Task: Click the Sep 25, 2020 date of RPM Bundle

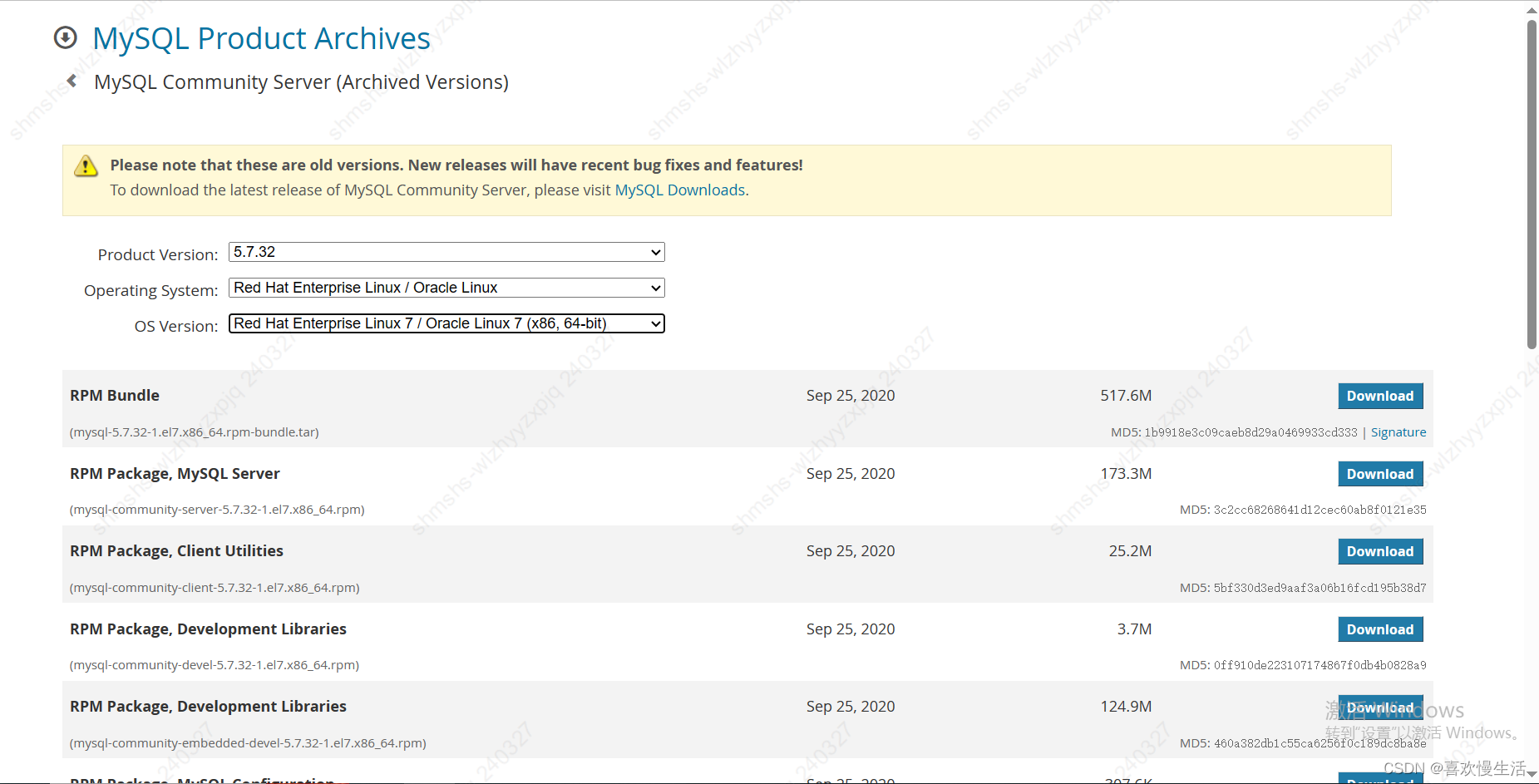Action: pyautogui.click(x=851, y=396)
